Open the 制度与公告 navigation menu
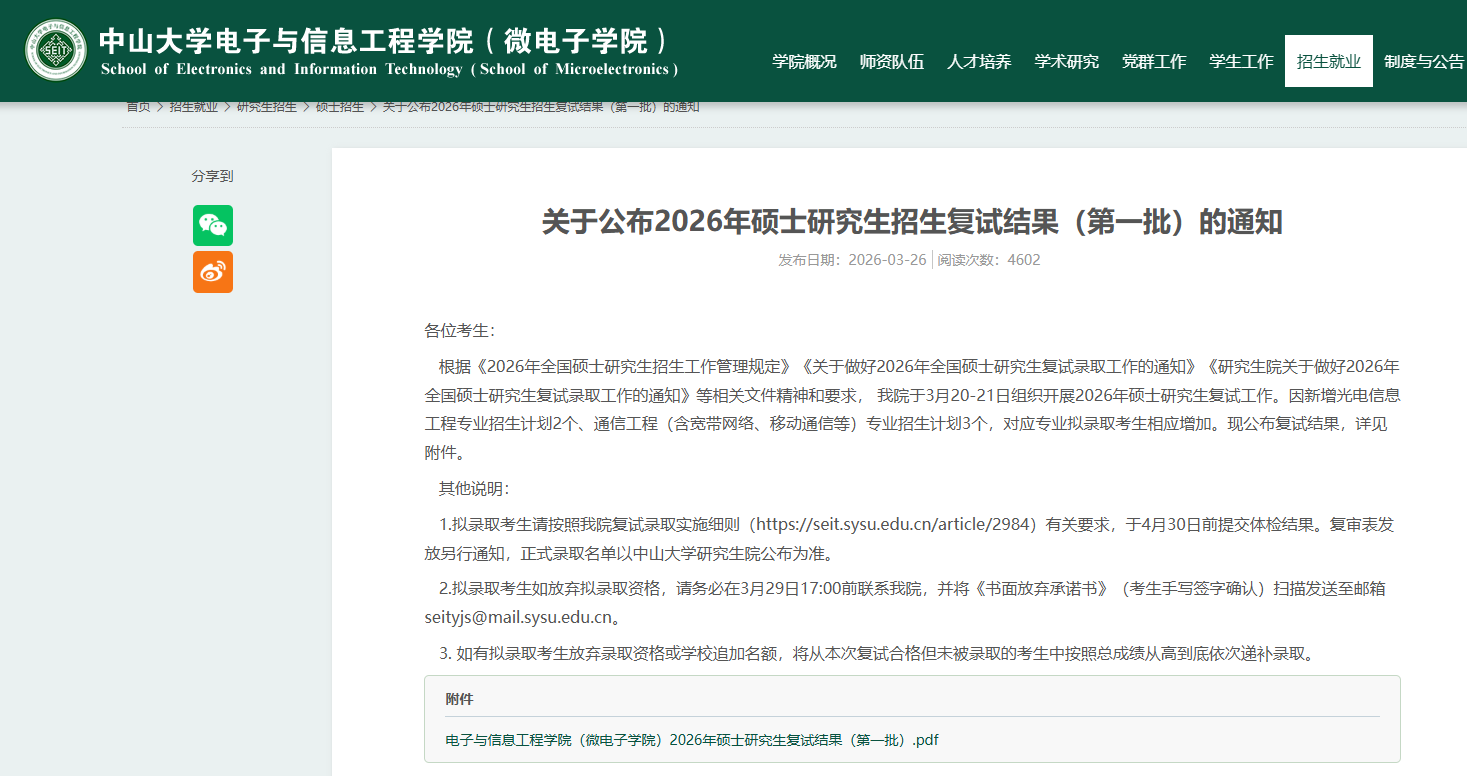Viewport: 1467px width, 776px height. click(1424, 62)
